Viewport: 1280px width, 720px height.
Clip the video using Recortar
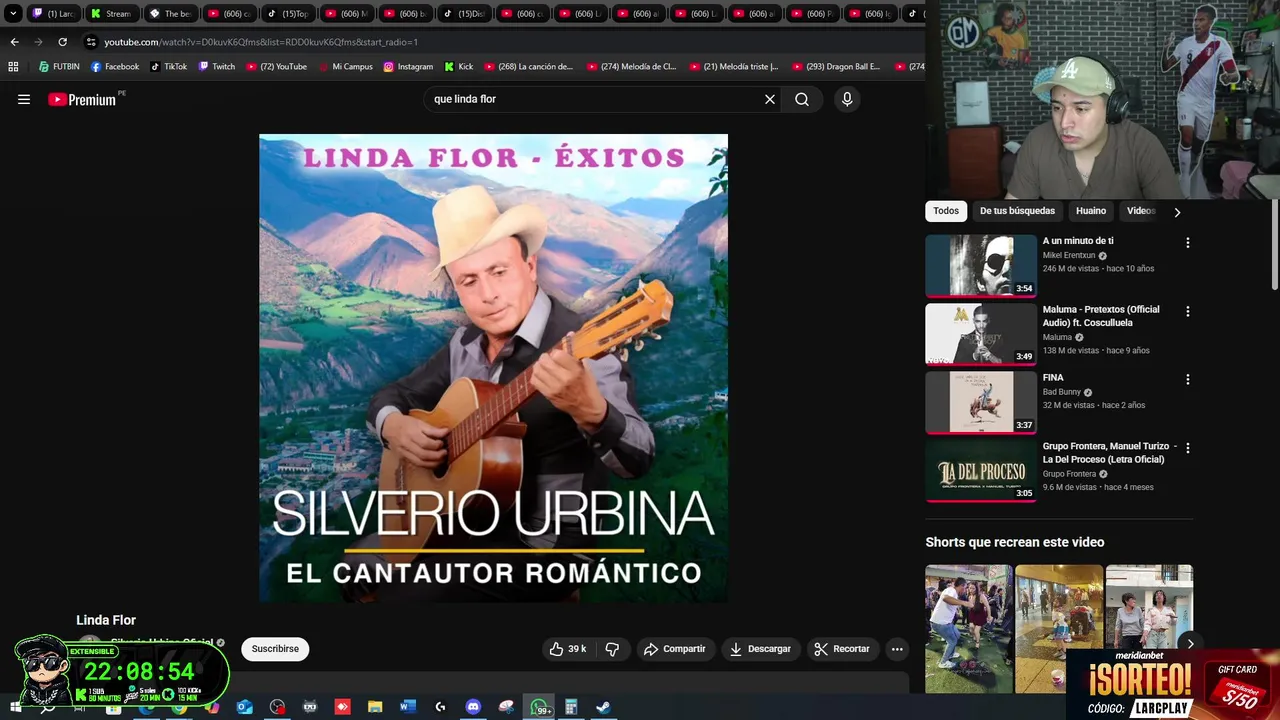coord(842,649)
